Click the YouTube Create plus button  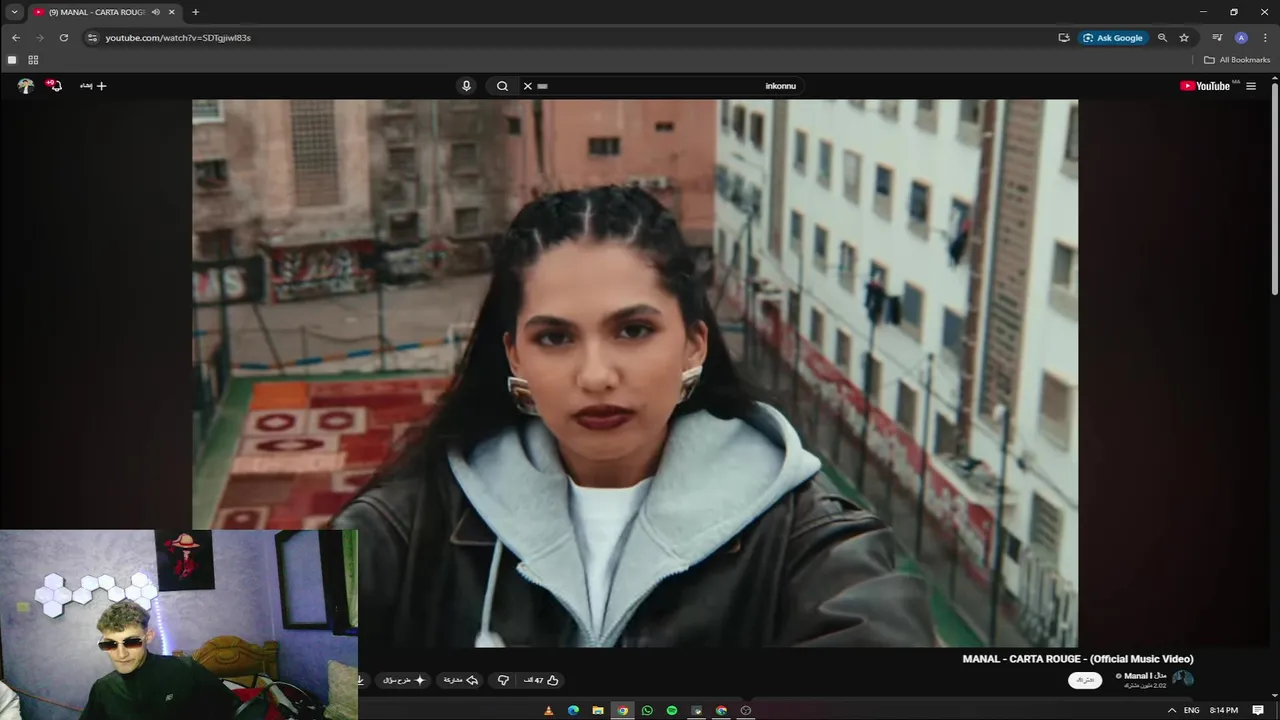(x=94, y=86)
